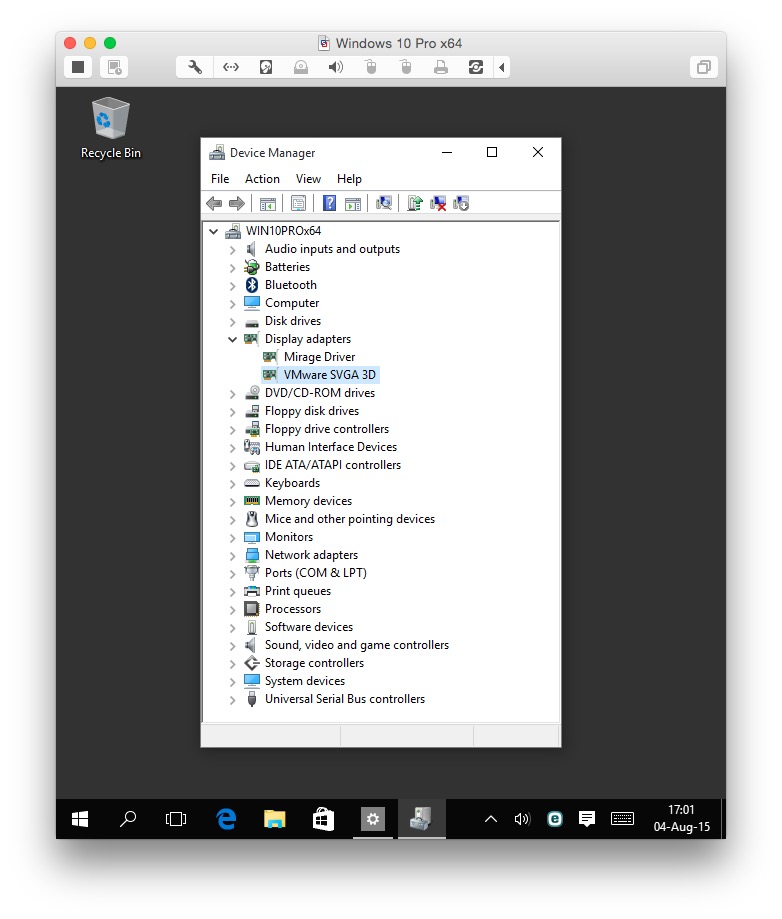Open Task View on the taskbar
This screenshot has width=782, height=919.
[176, 819]
